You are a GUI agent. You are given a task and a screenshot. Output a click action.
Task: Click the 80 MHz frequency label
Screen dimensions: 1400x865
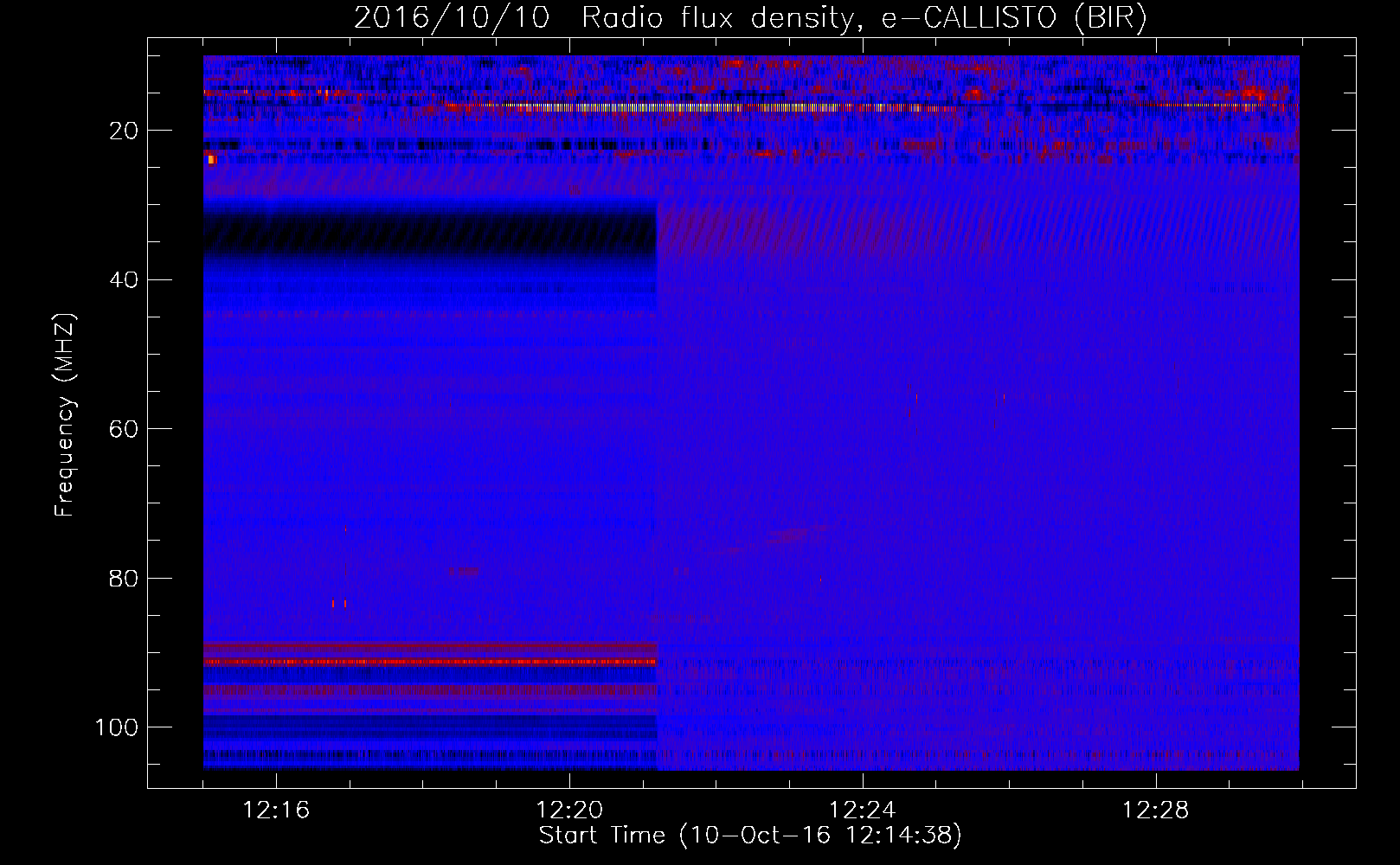click(124, 579)
